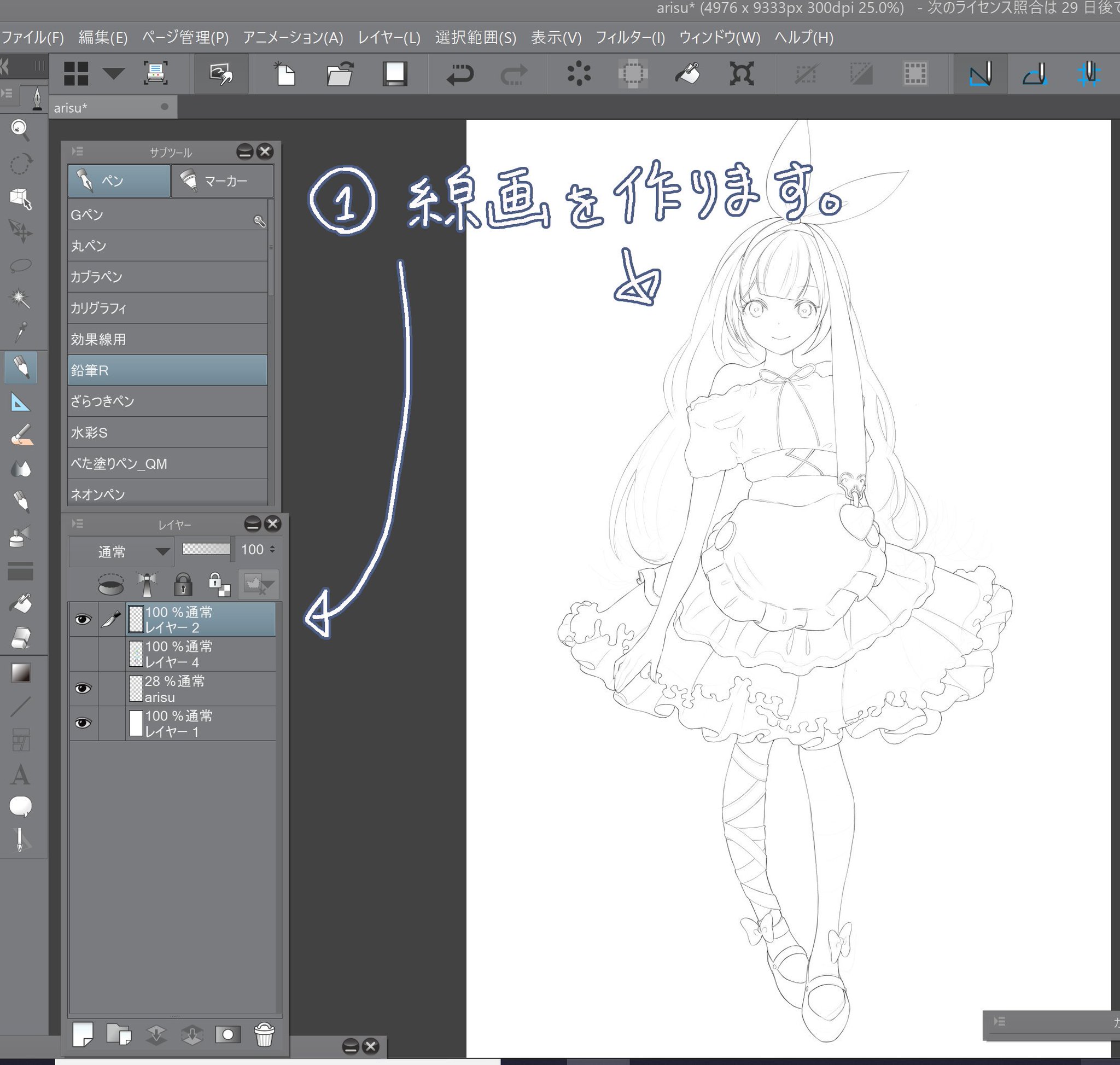Select the Fill bucket tool

pos(20,603)
